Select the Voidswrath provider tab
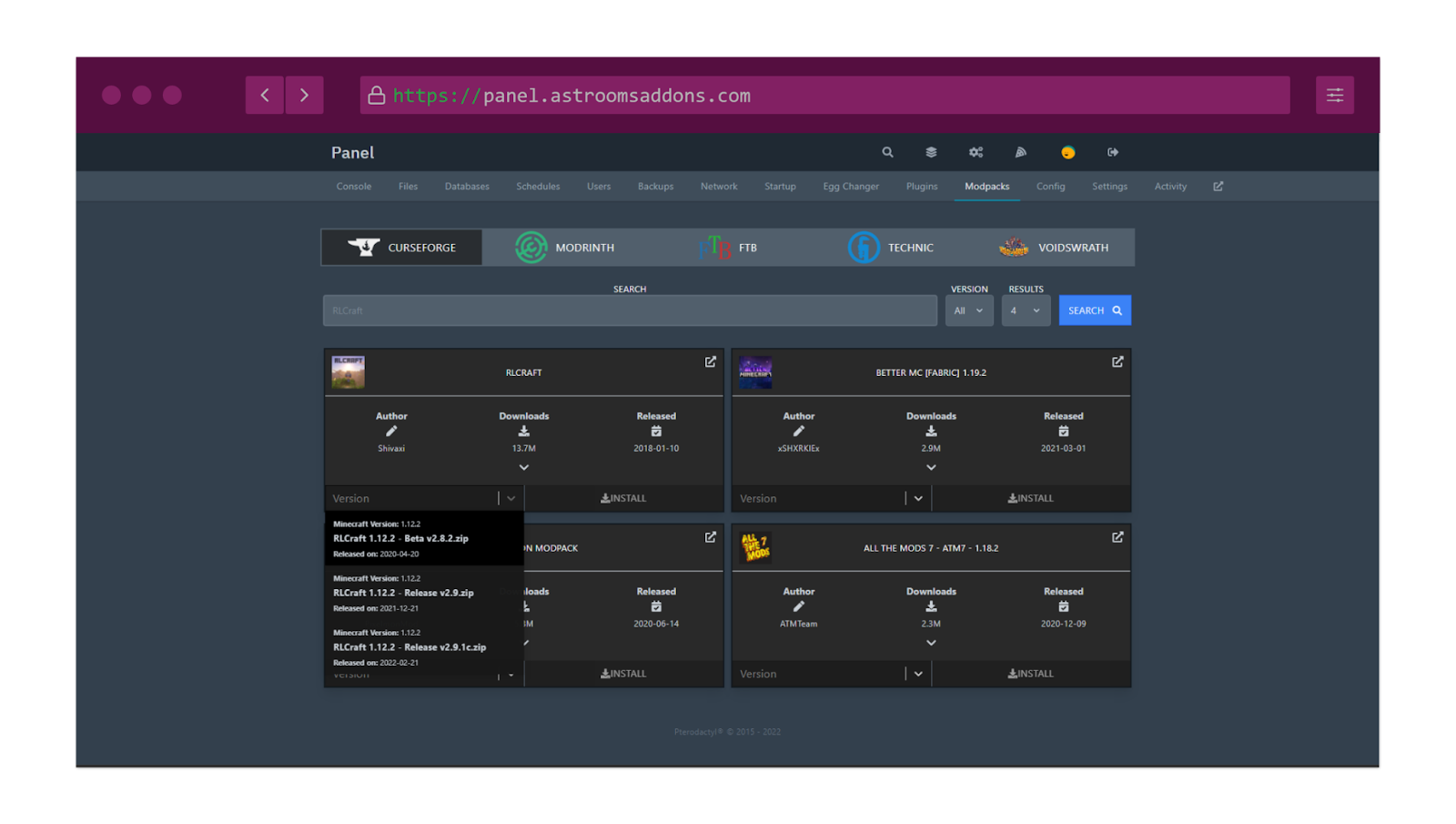Screen dimensions: 1456x824 (1054, 247)
